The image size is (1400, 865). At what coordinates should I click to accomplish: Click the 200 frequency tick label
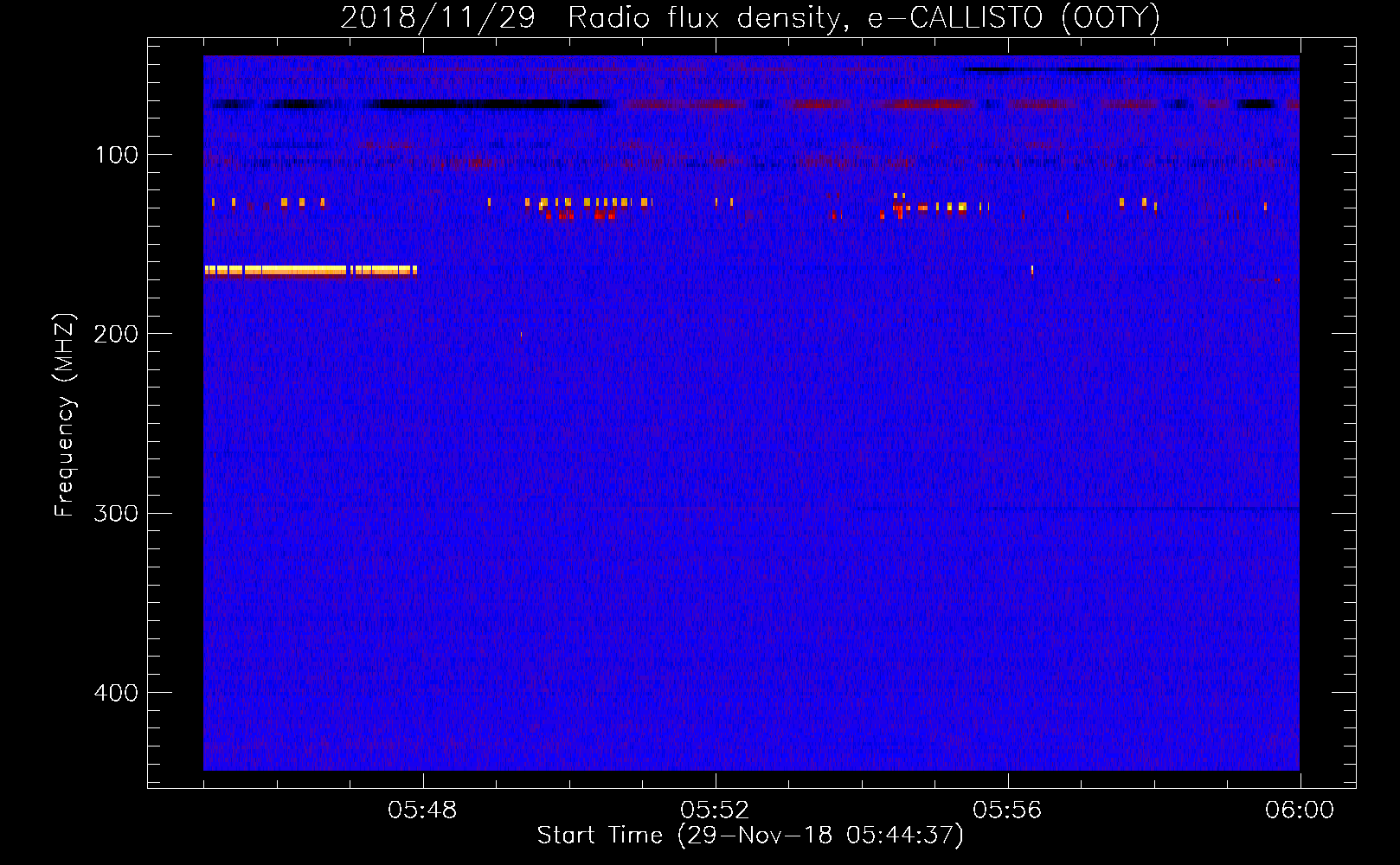[x=116, y=334]
